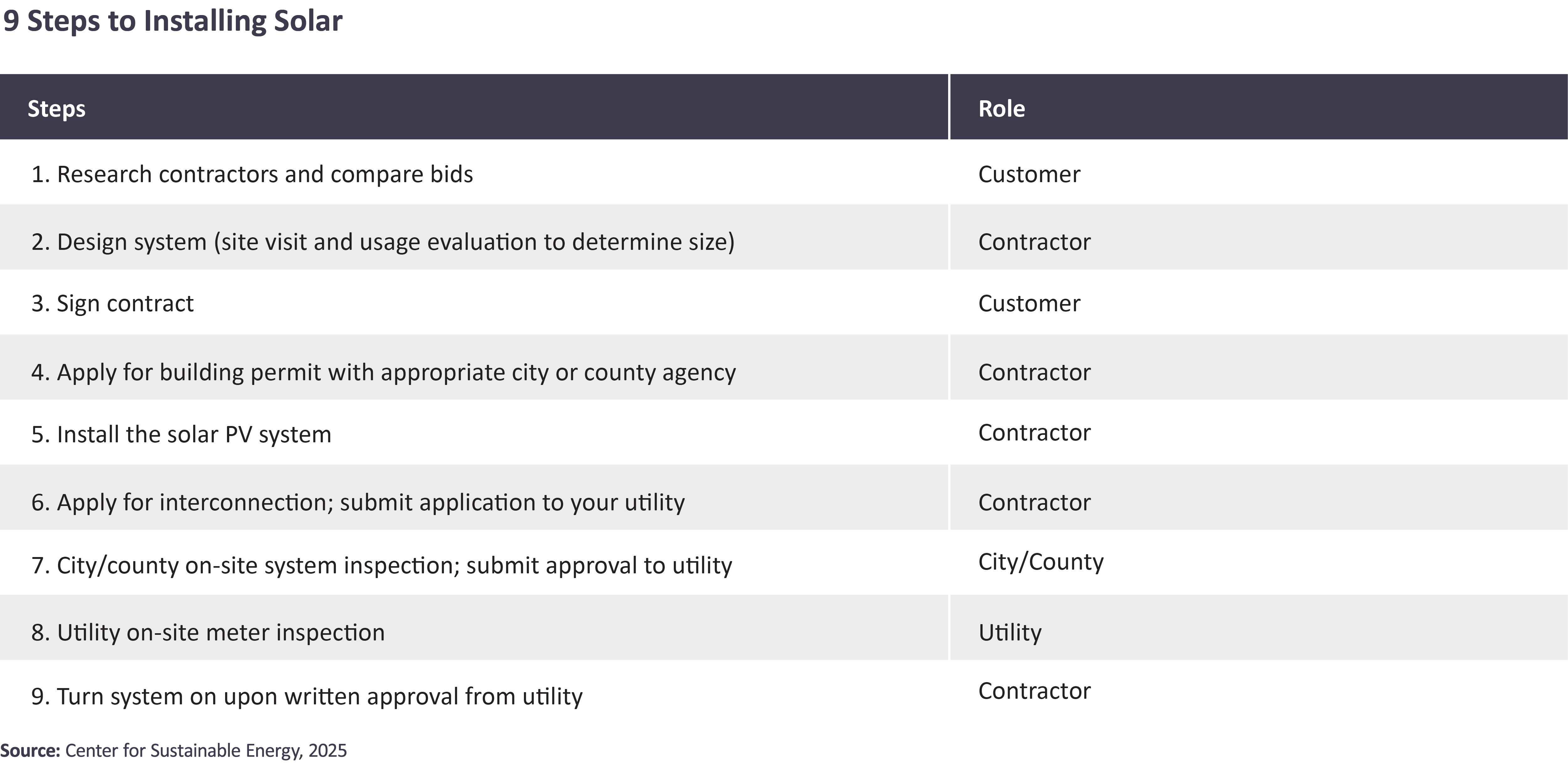
Task: Click the Customer role beside Sign contract
Action: (1029, 304)
